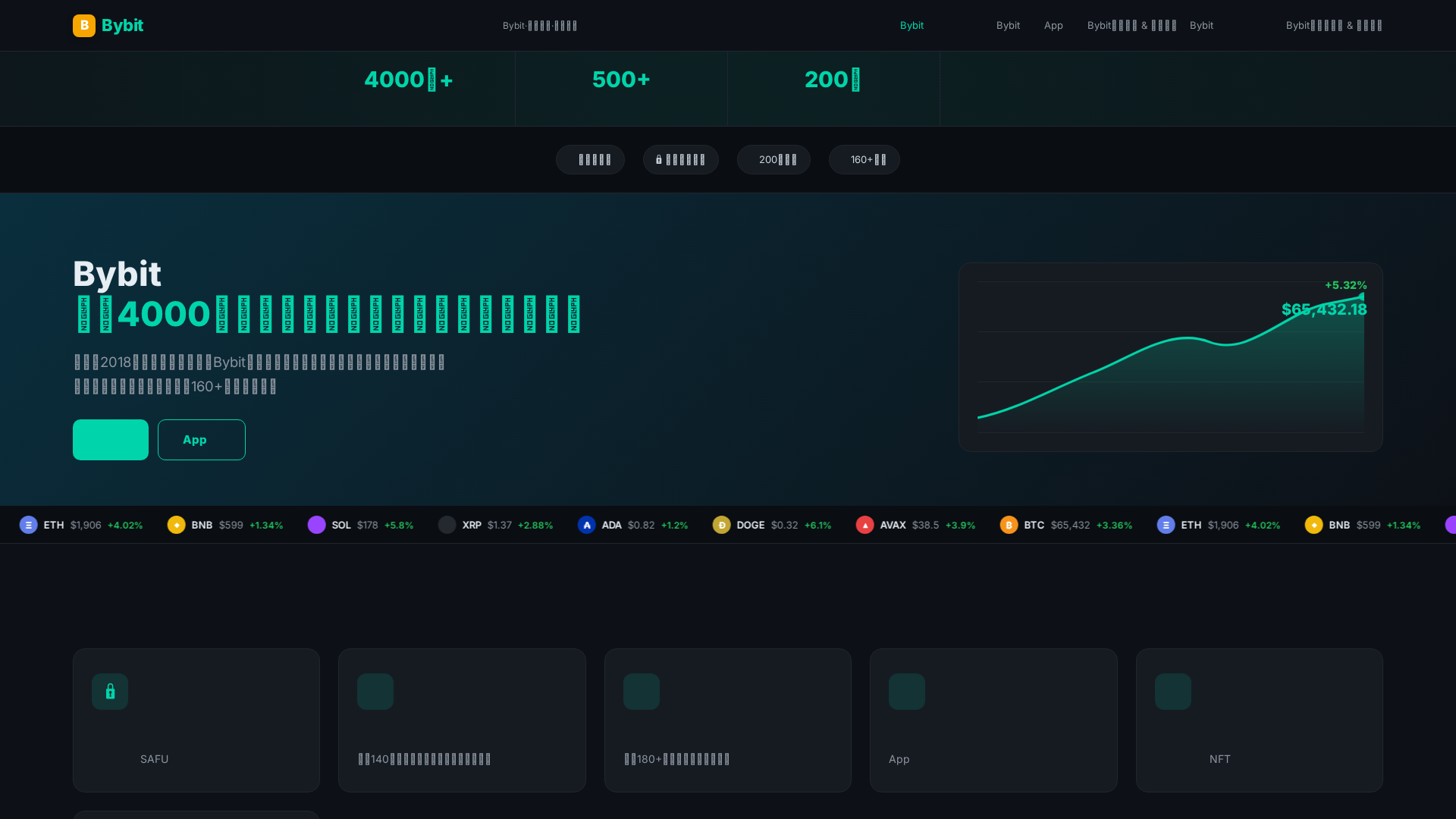Select the AVAX coin icon
Image resolution: width=1456 pixels, height=819 pixels.
point(865,525)
